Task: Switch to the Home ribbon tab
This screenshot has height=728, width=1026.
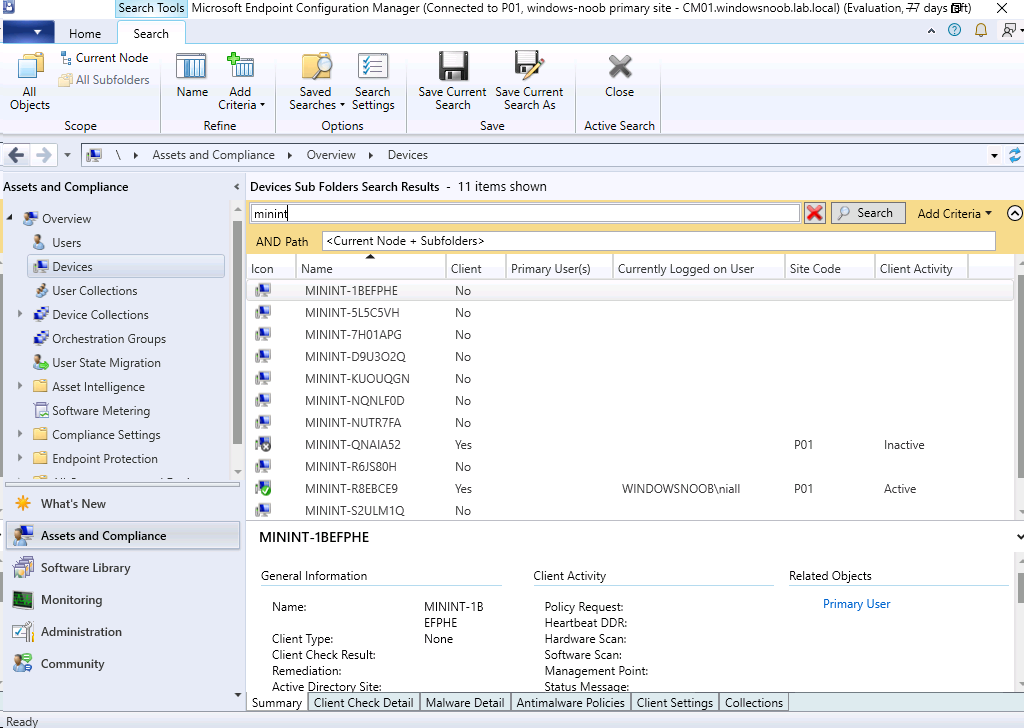Action: (x=85, y=33)
